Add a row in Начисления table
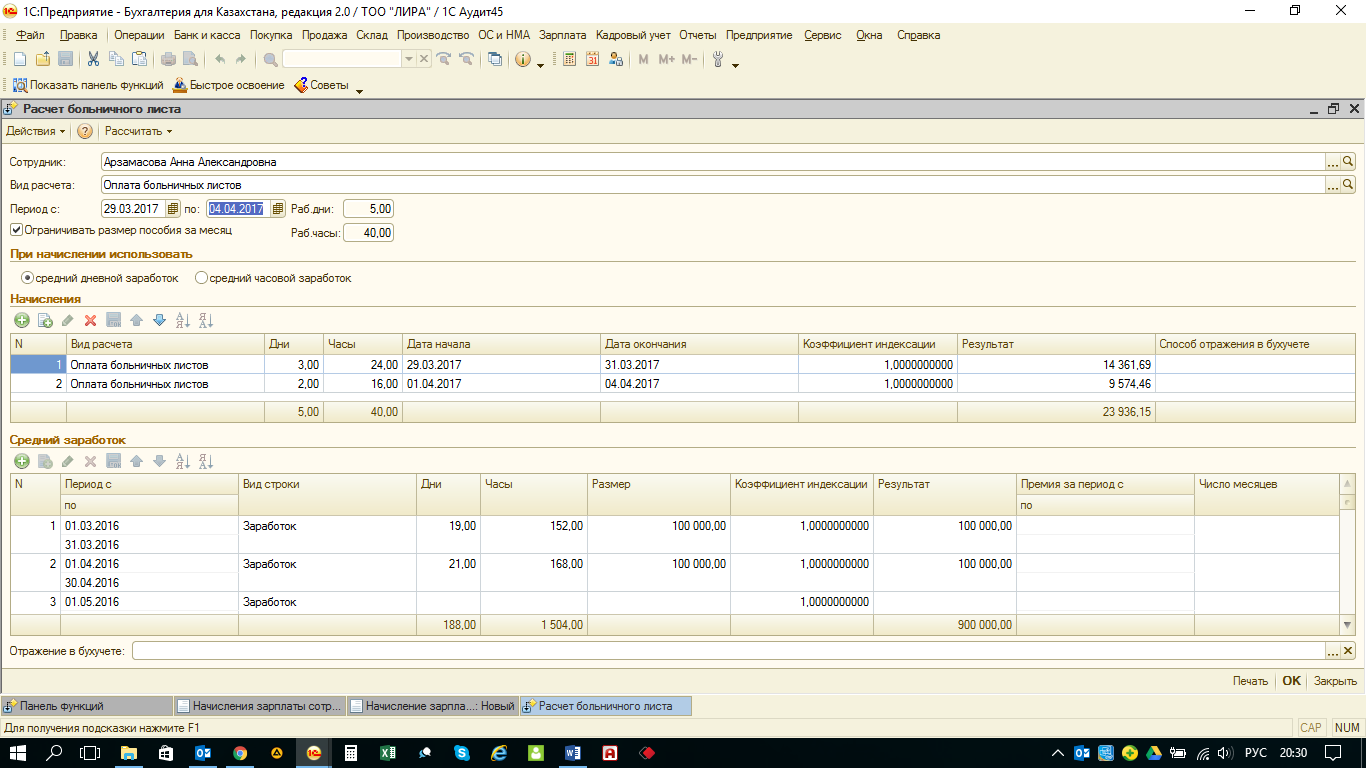Screen dimensions: 1366x768 pyautogui.click(x=21, y=320)
